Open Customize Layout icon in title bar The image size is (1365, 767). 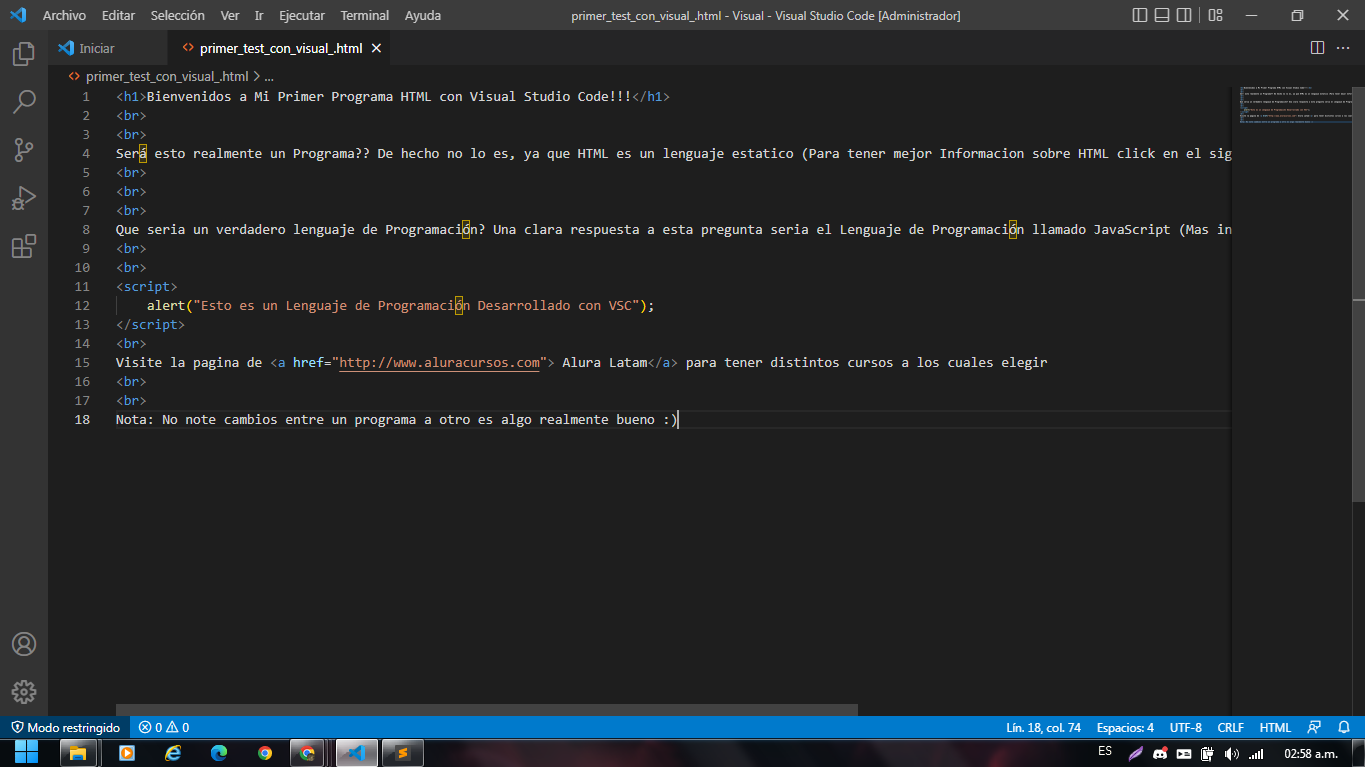(1215, 15)
